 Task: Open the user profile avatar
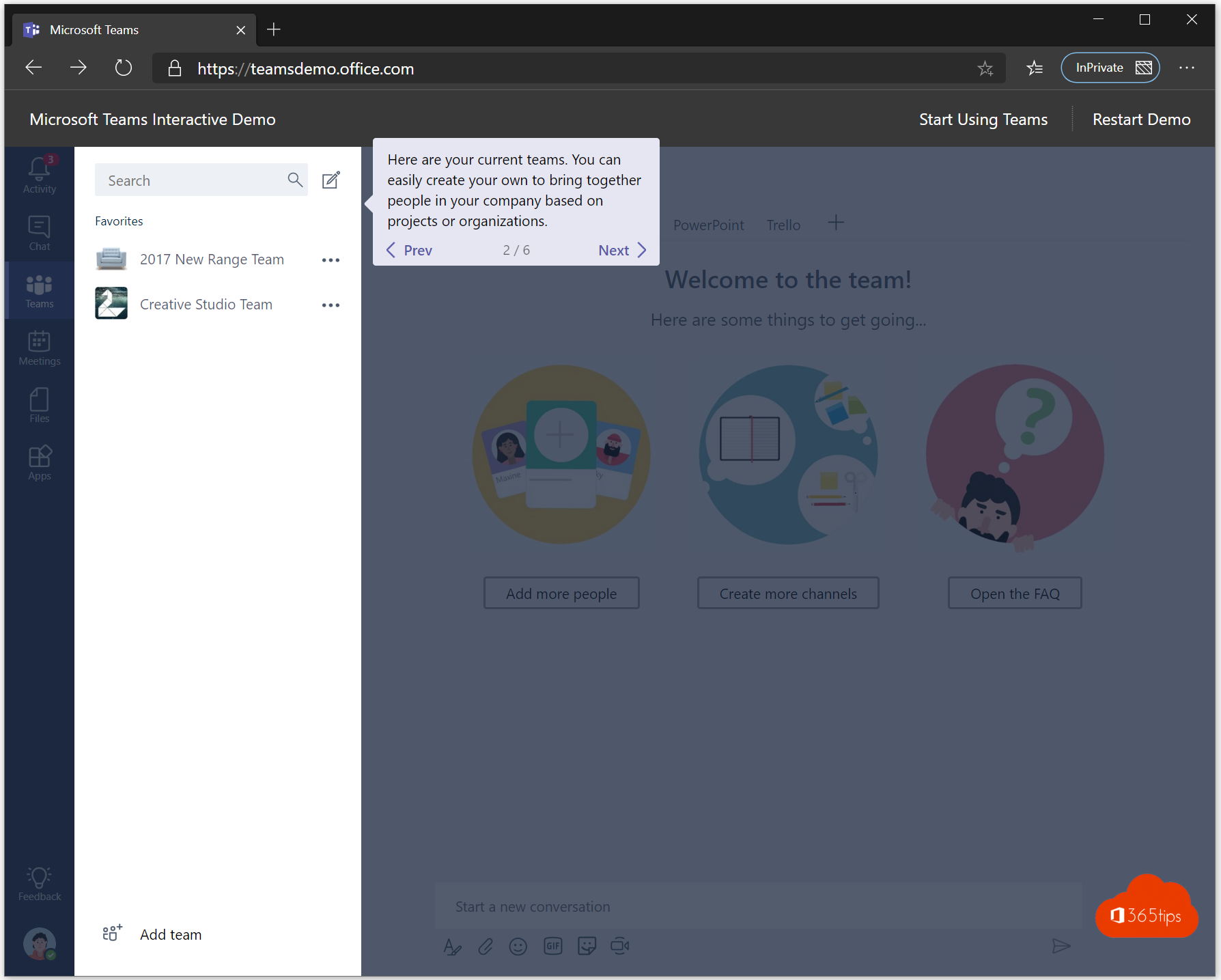40,943
